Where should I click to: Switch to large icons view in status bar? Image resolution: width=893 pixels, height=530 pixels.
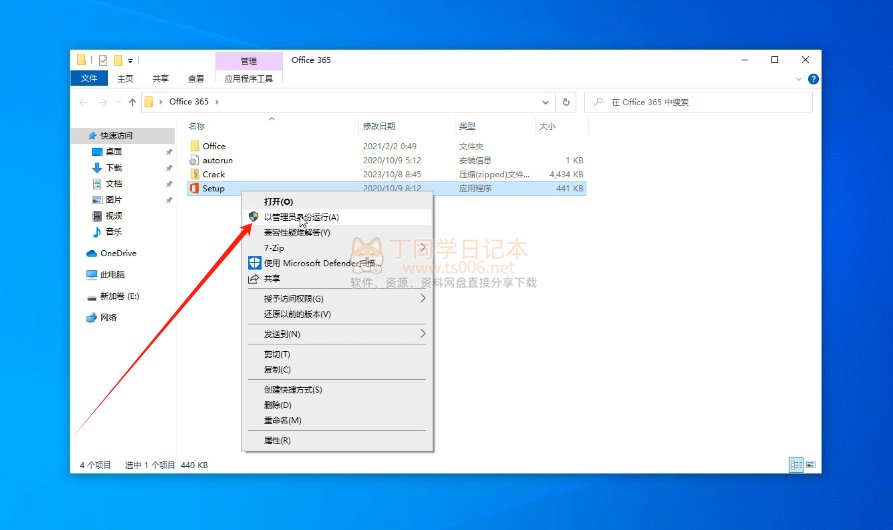810,465
